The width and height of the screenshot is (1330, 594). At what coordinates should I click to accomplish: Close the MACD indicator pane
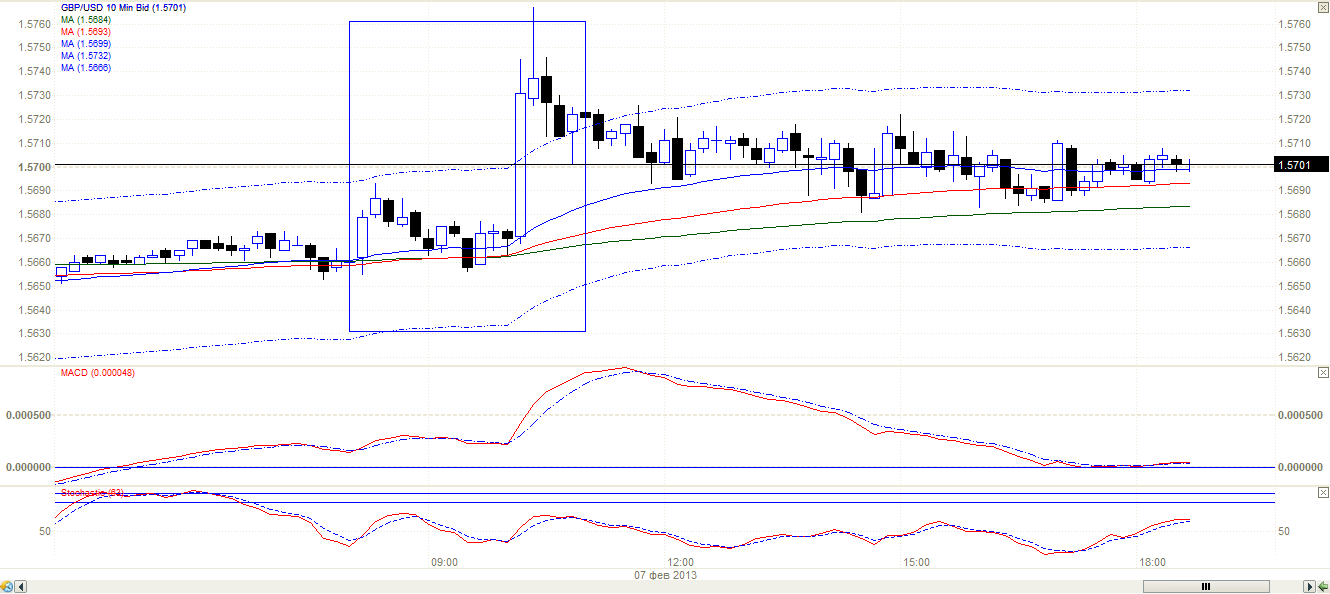pyautogui.click(x=1322, y=372)
